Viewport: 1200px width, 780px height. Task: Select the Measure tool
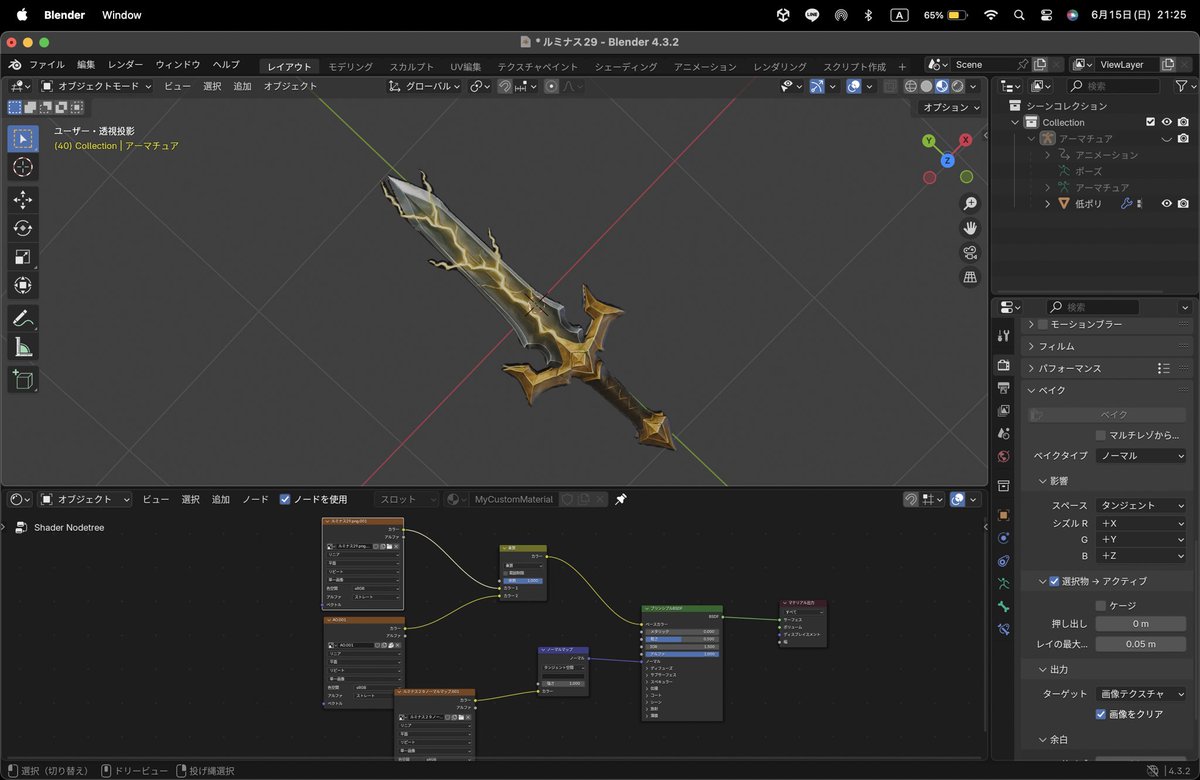coord(23,347)
